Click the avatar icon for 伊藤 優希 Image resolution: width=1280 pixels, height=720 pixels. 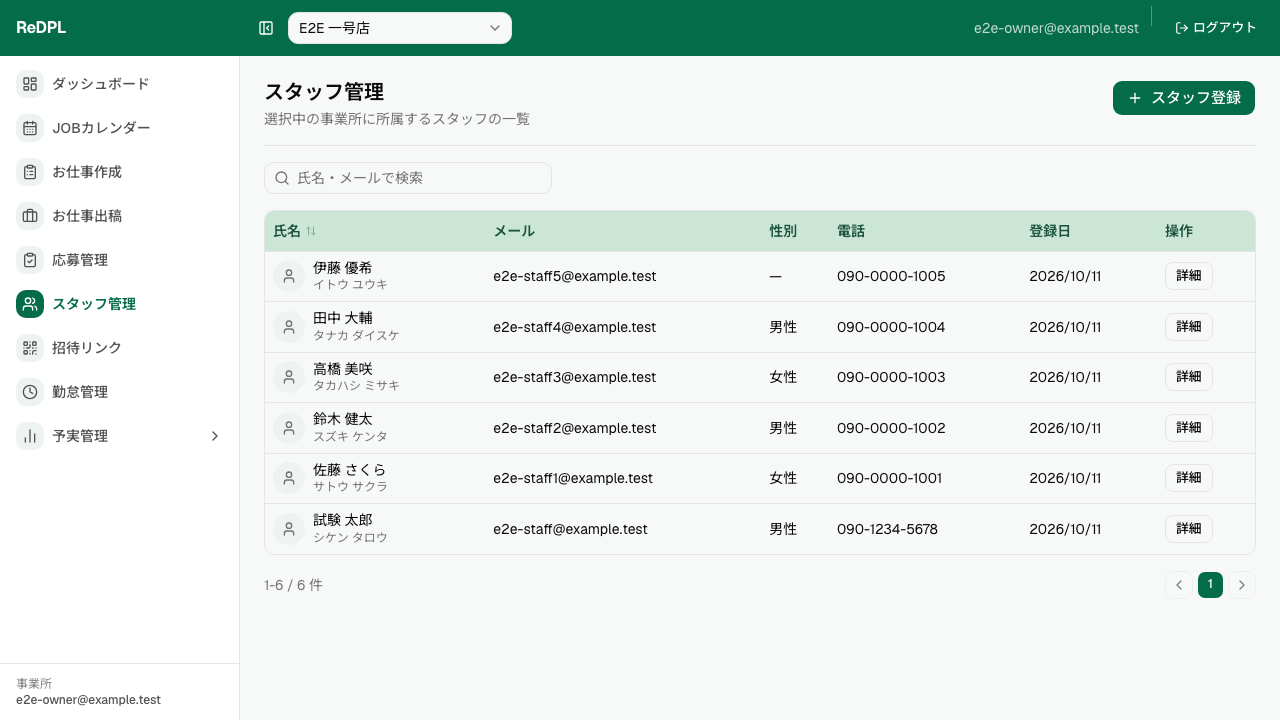point(289,276)
